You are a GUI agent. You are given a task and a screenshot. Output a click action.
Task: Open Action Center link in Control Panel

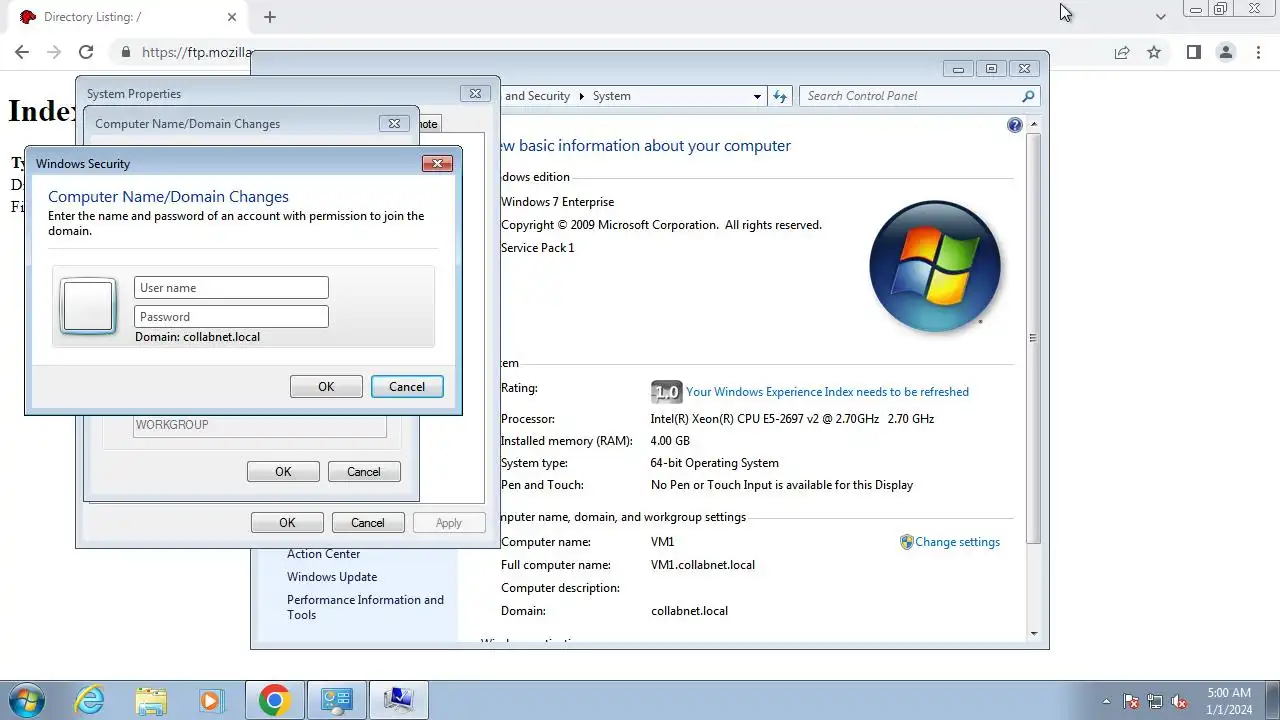pos(323,554)
